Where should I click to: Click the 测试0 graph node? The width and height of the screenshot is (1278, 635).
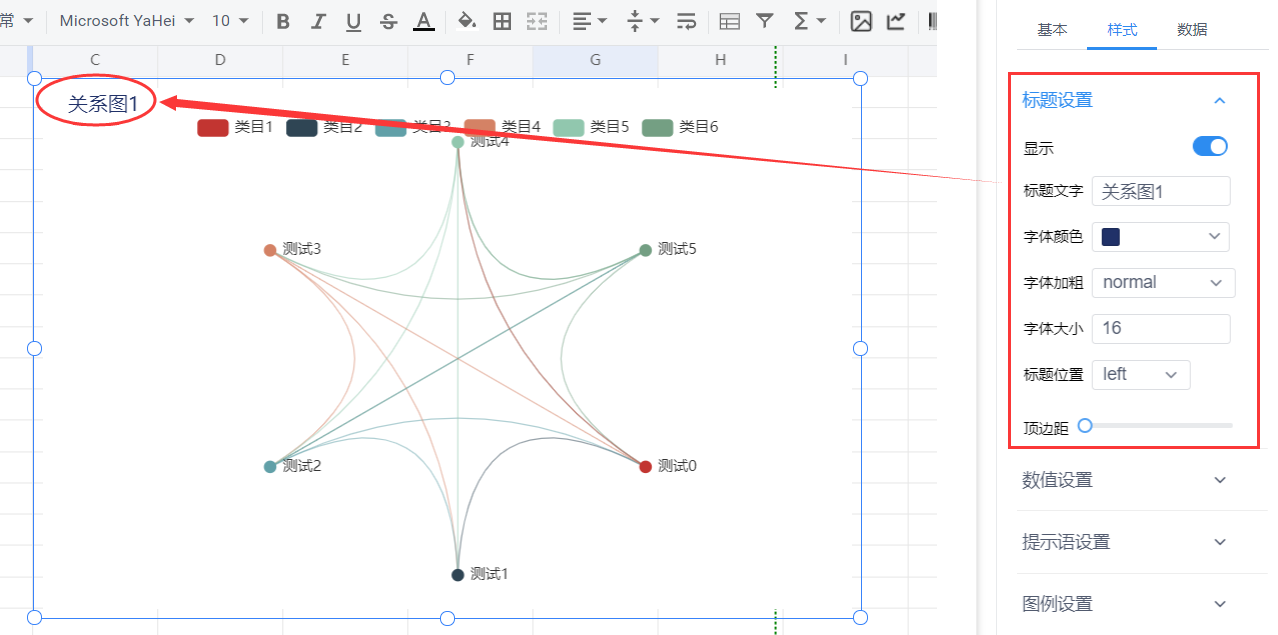click(646, 466)
